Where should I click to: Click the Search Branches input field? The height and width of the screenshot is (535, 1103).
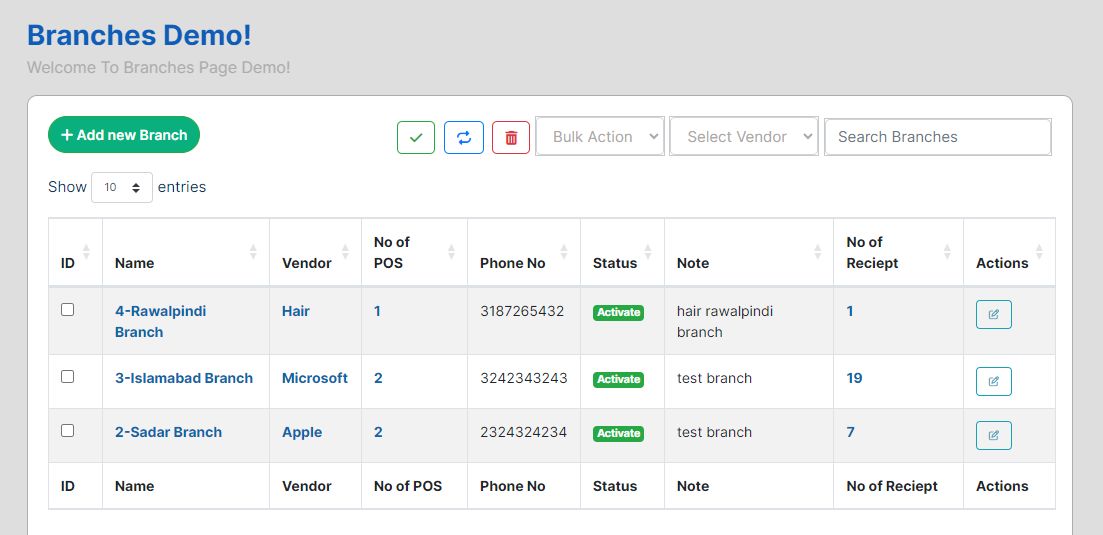(x=937, y=137)
